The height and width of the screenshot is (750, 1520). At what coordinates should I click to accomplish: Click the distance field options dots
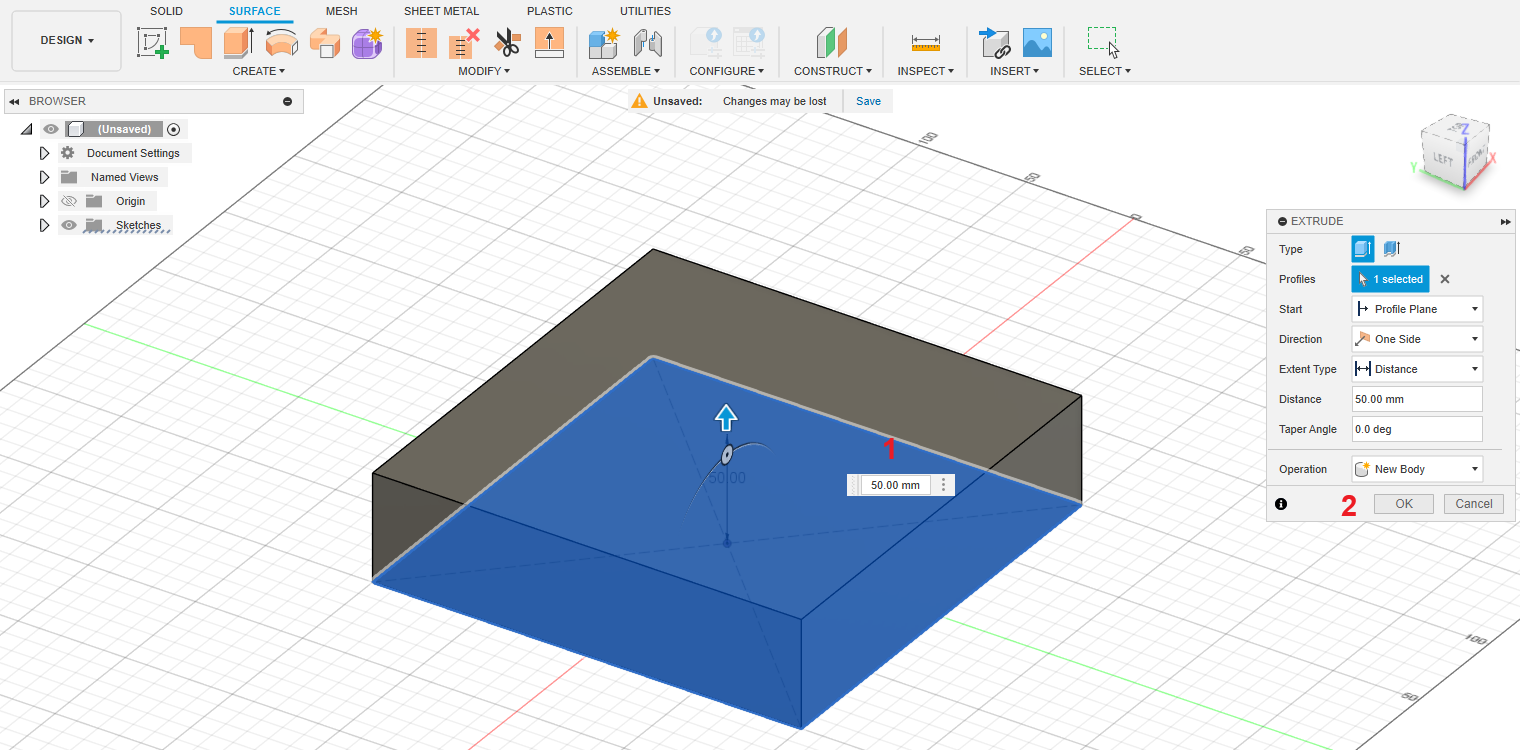point(943,485)
